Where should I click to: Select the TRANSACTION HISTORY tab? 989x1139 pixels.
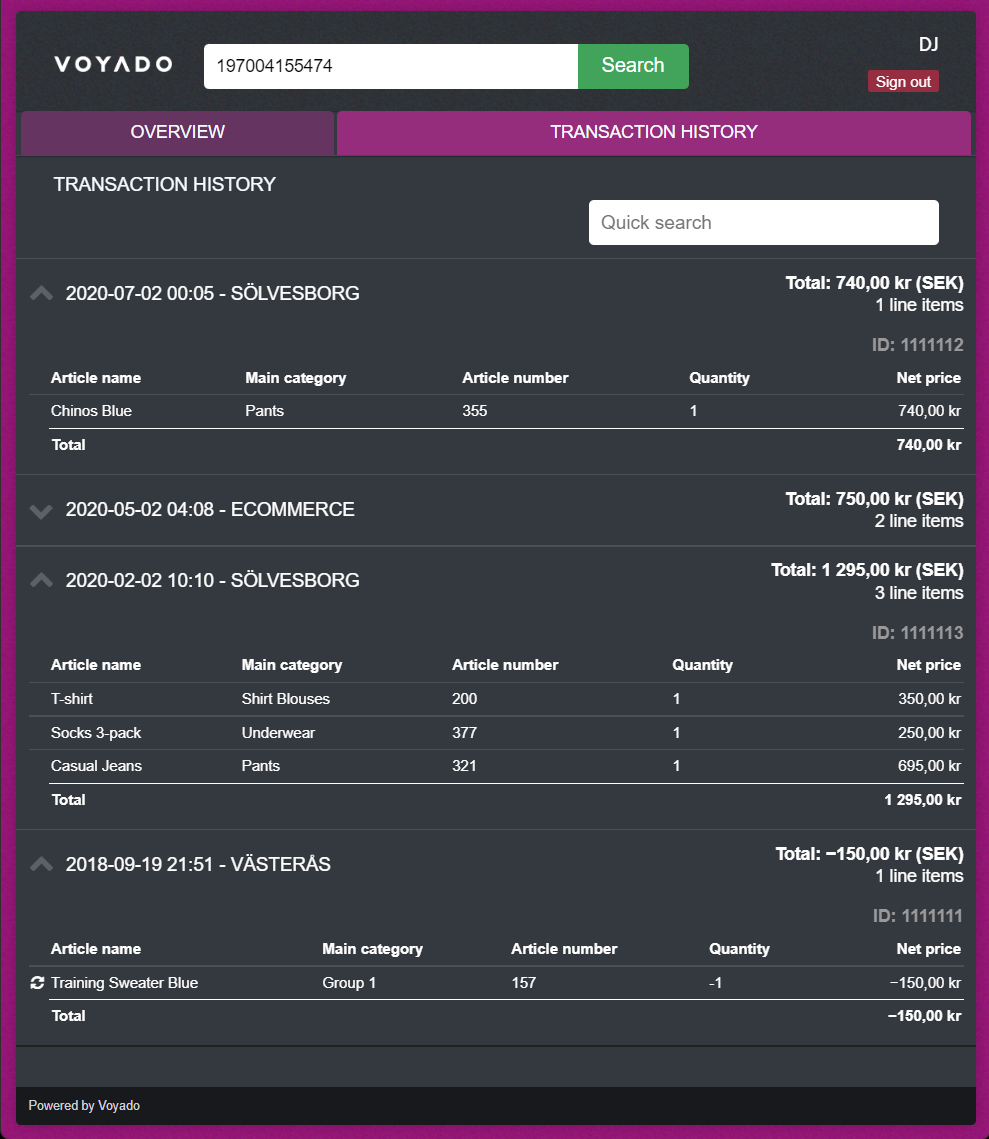coord(653,132)
